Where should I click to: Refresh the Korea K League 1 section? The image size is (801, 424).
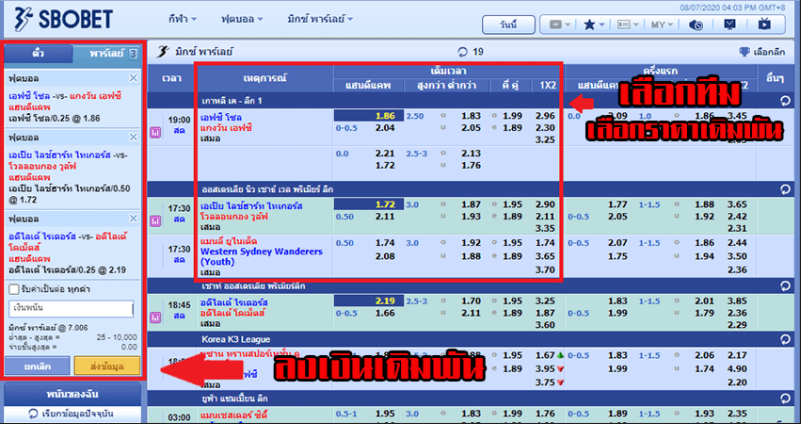point(785,101)
